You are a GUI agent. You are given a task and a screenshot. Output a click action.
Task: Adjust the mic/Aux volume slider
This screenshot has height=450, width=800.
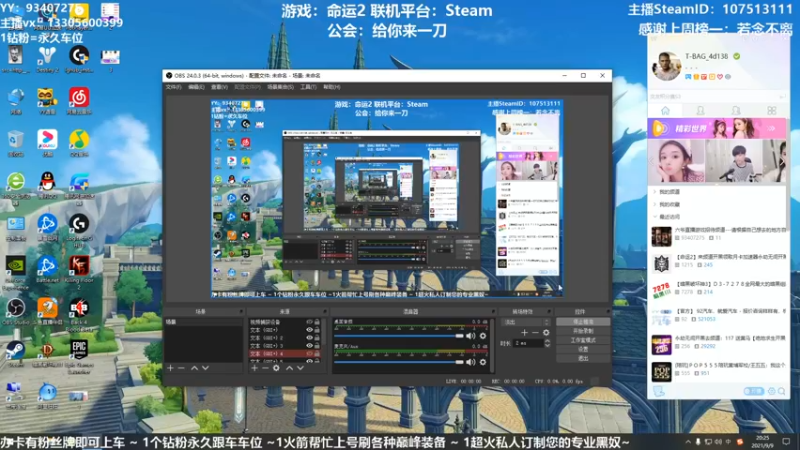click(398, 362)
